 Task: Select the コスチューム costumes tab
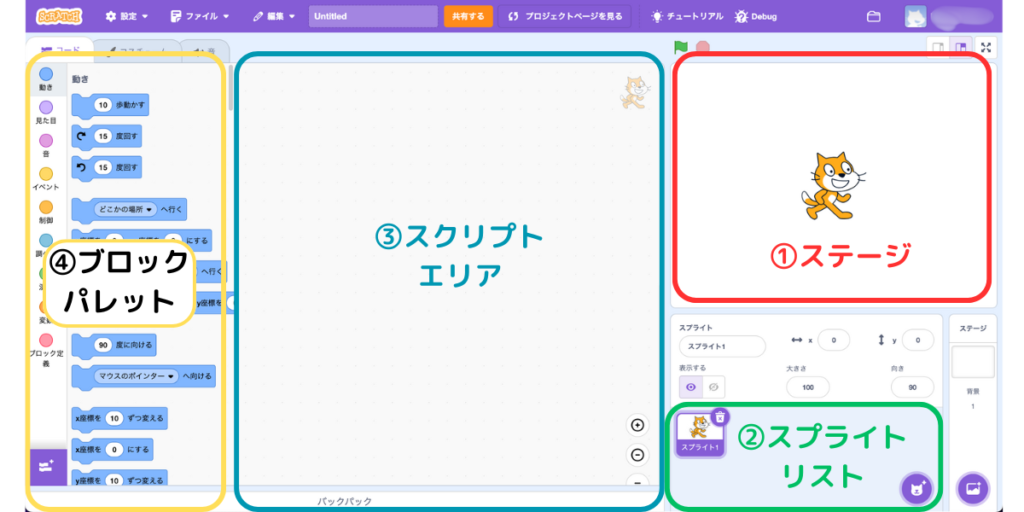pyautogui.click(x=136, y=51)
